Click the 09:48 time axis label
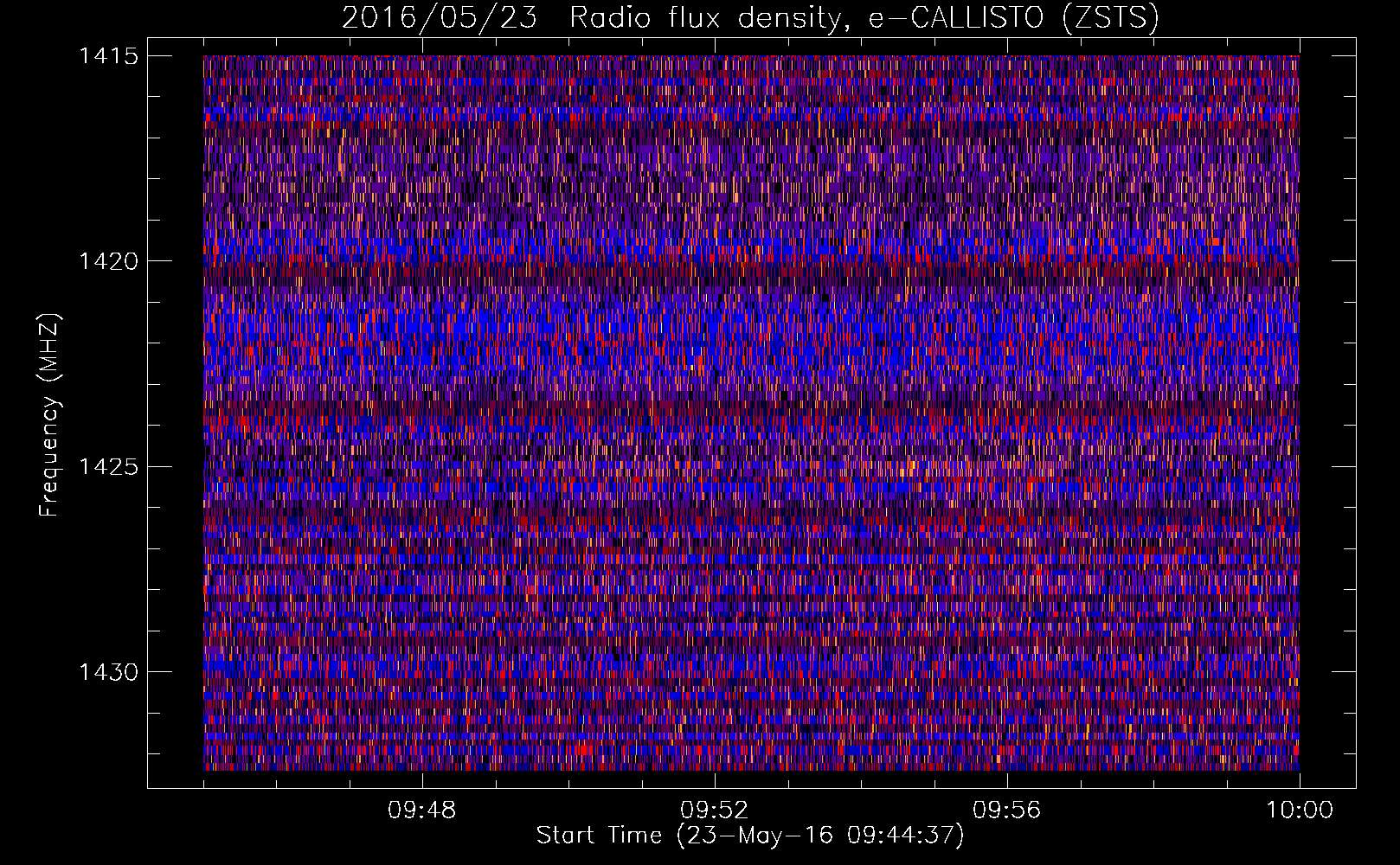Screen dimensions: 1400x865 [x=421, y=811]
